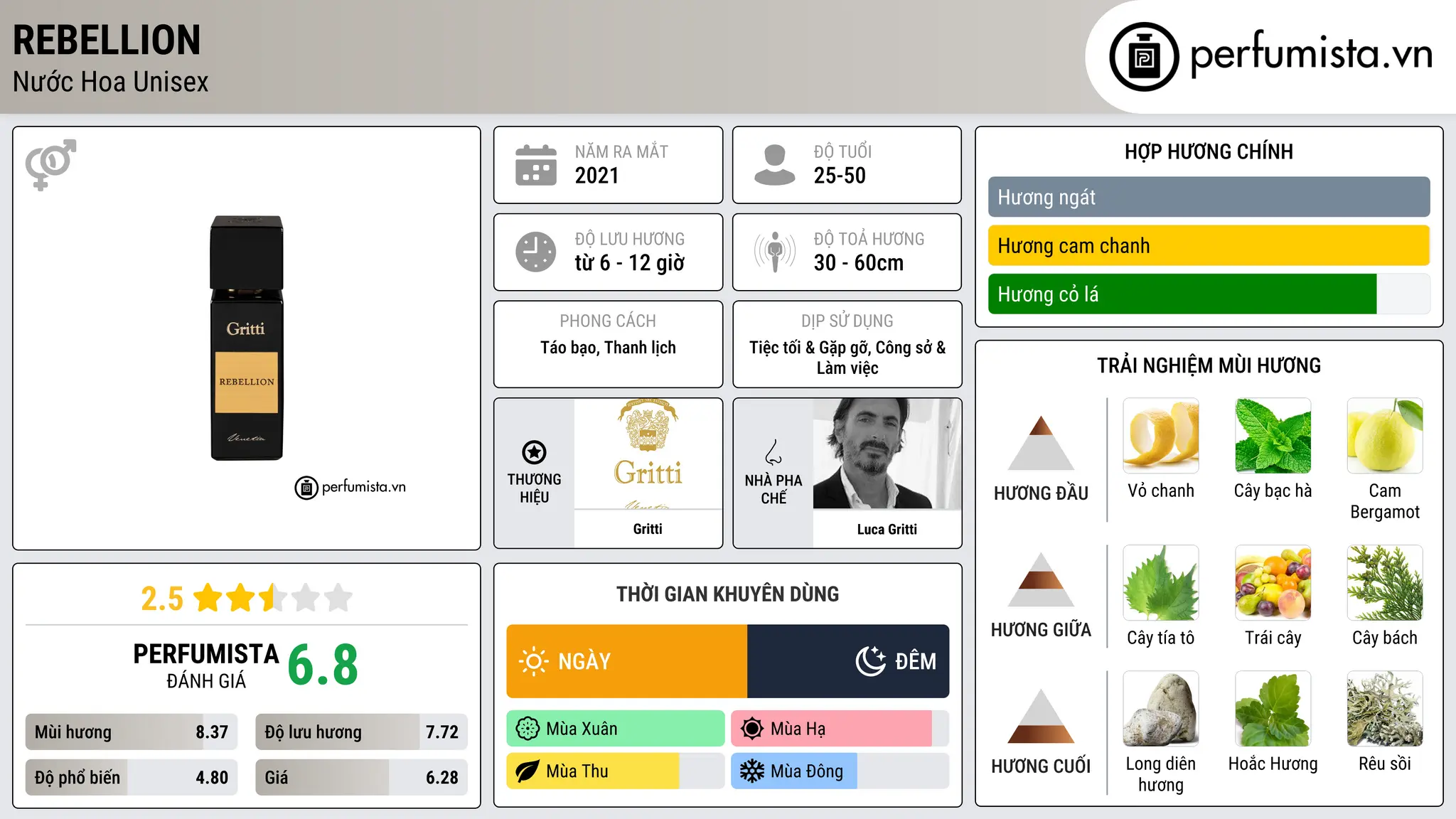Click the 2.5 star rating stars
The height and width of the screenshot is (819, 1456).
point(273,598)
